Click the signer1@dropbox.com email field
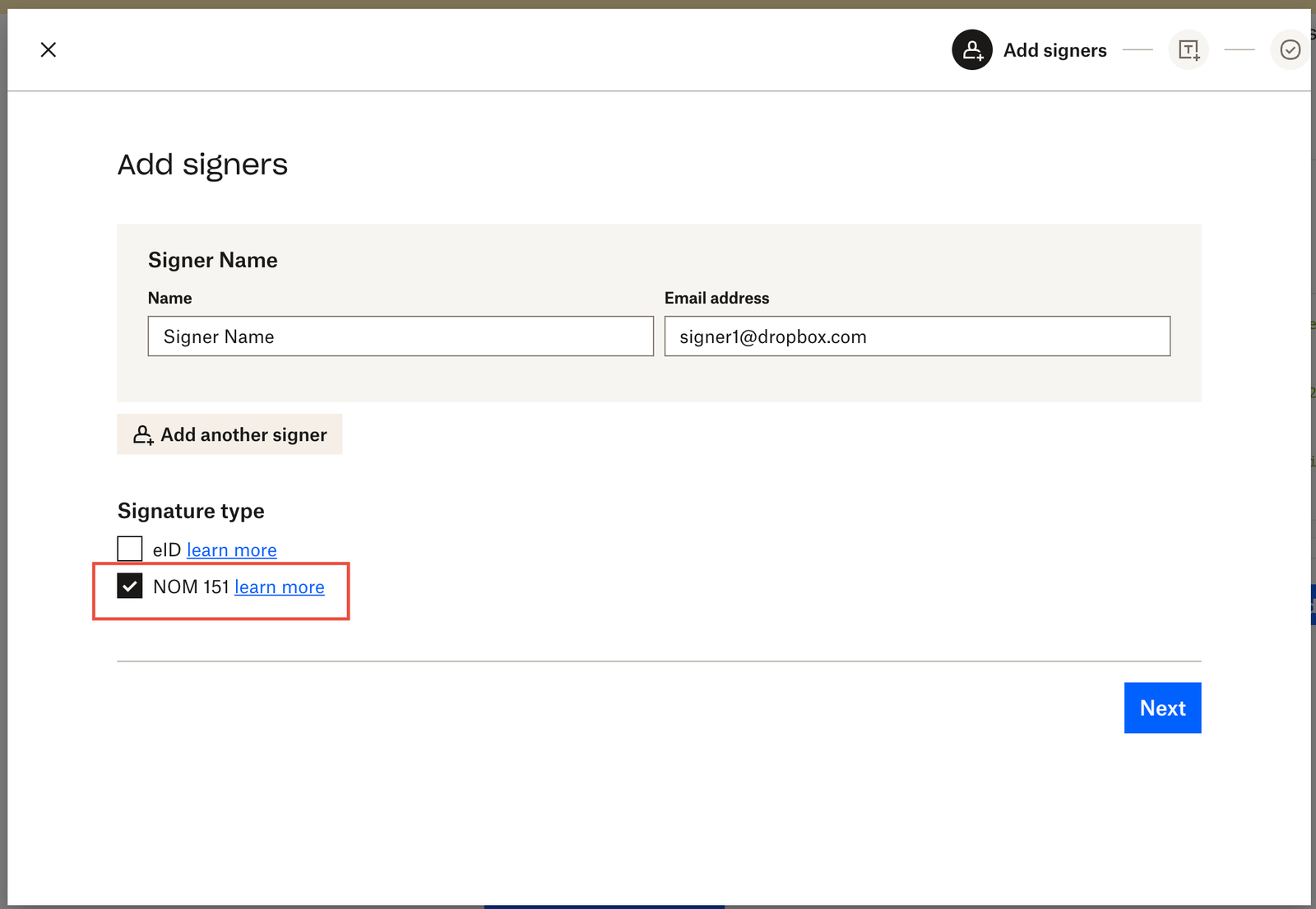 pyautogui.click(x=916, y=336)
